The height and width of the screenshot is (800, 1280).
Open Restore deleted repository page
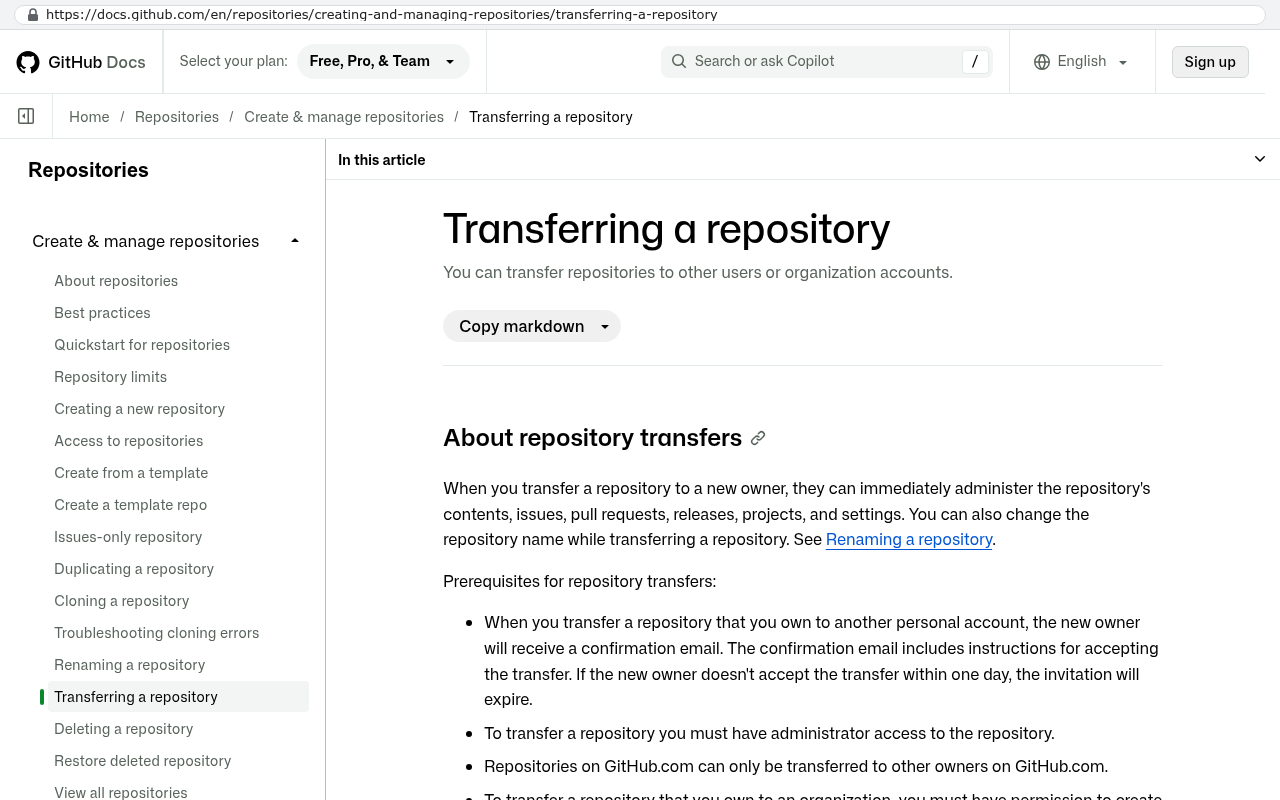pyautogui.click(x=142, y=761)
